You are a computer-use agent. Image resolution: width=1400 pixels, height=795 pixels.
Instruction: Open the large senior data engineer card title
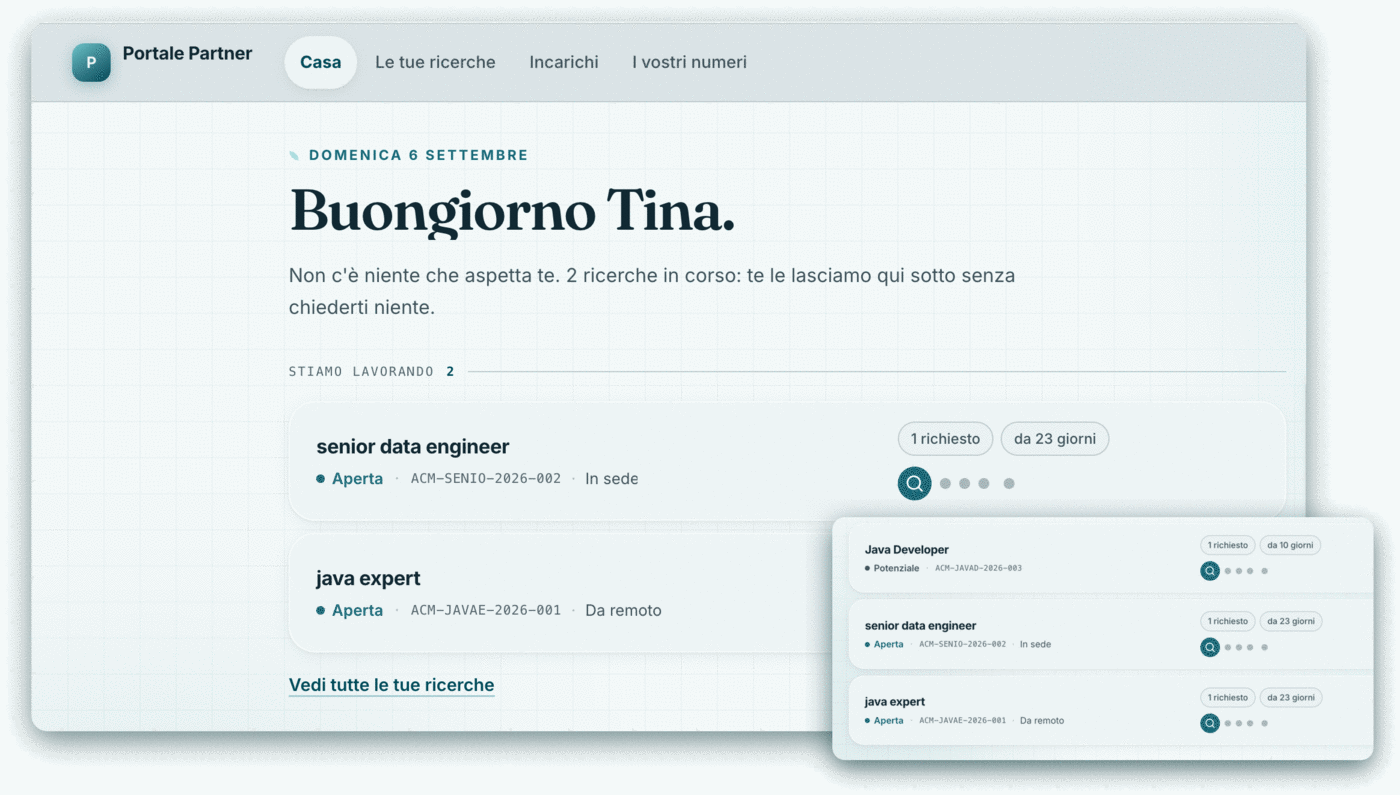[413, 447]
